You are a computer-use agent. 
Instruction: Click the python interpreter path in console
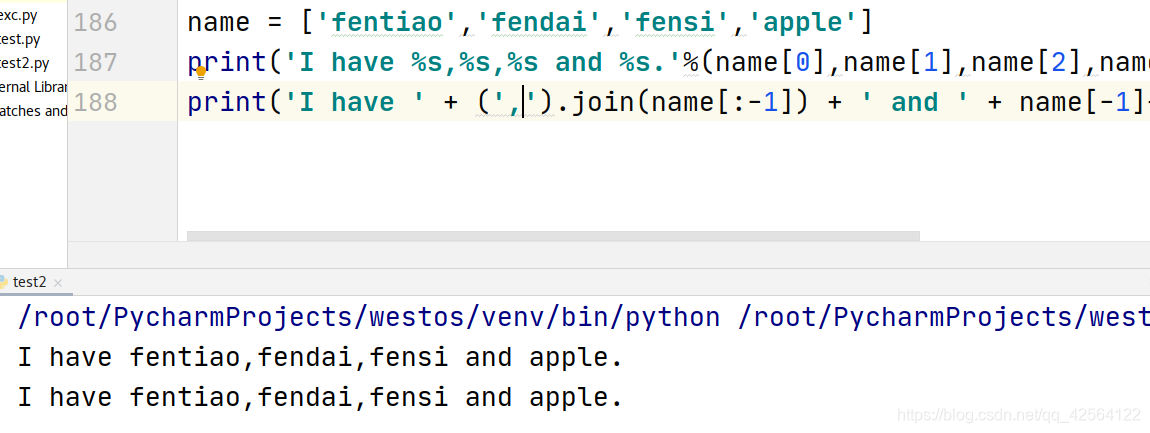coord(369,317)
